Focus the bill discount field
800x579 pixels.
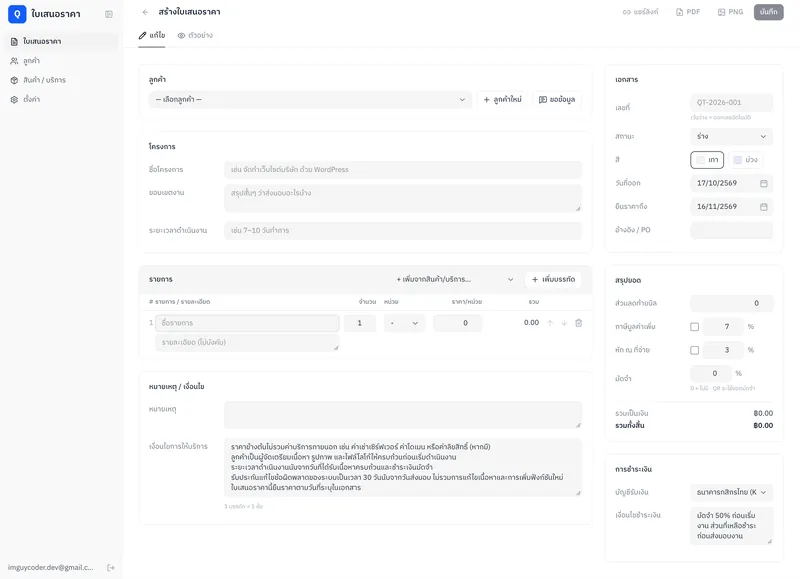pyautogui.click(x=732, y=303)
